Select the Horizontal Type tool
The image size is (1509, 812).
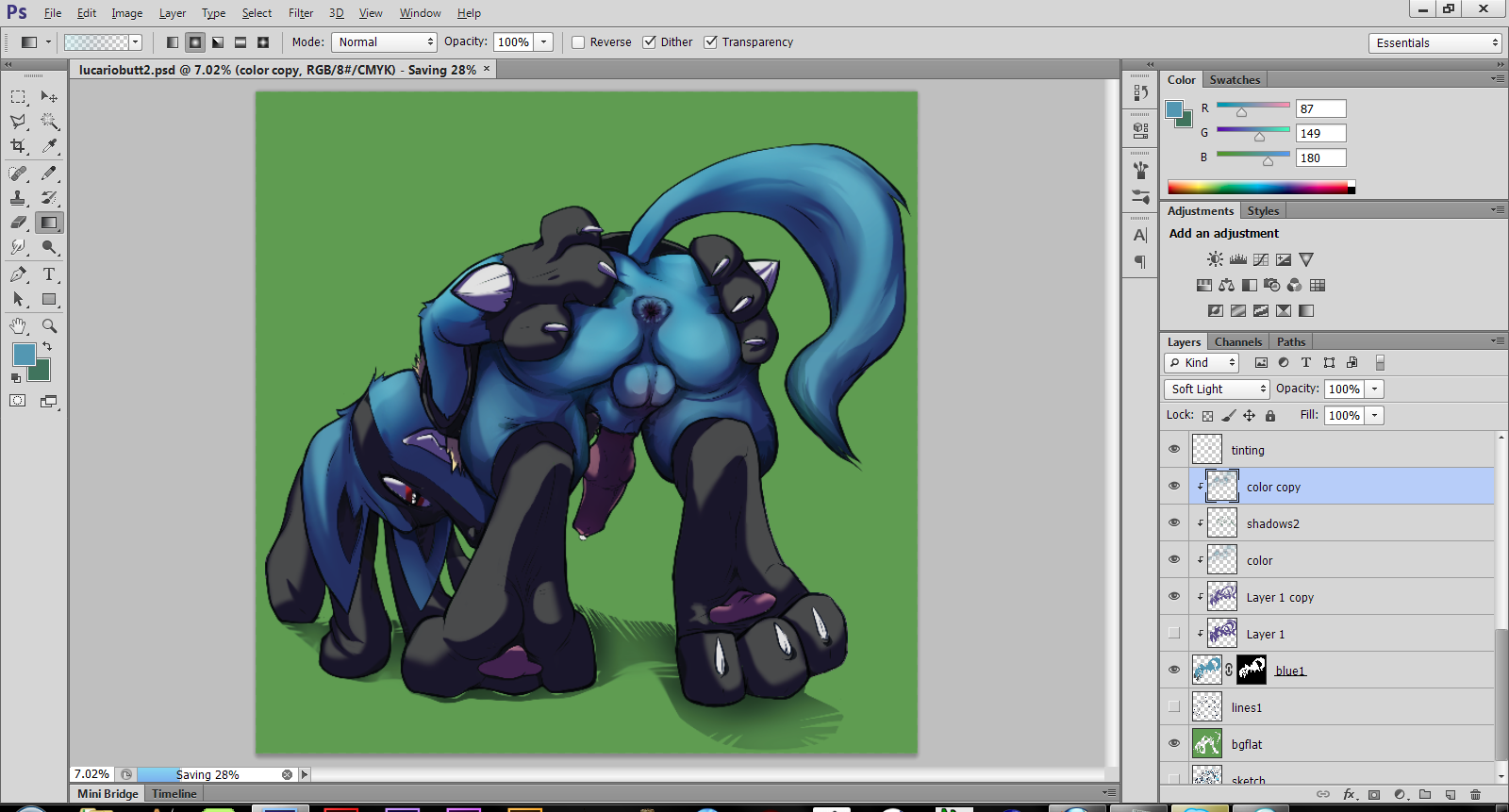[x=49, y=274]
